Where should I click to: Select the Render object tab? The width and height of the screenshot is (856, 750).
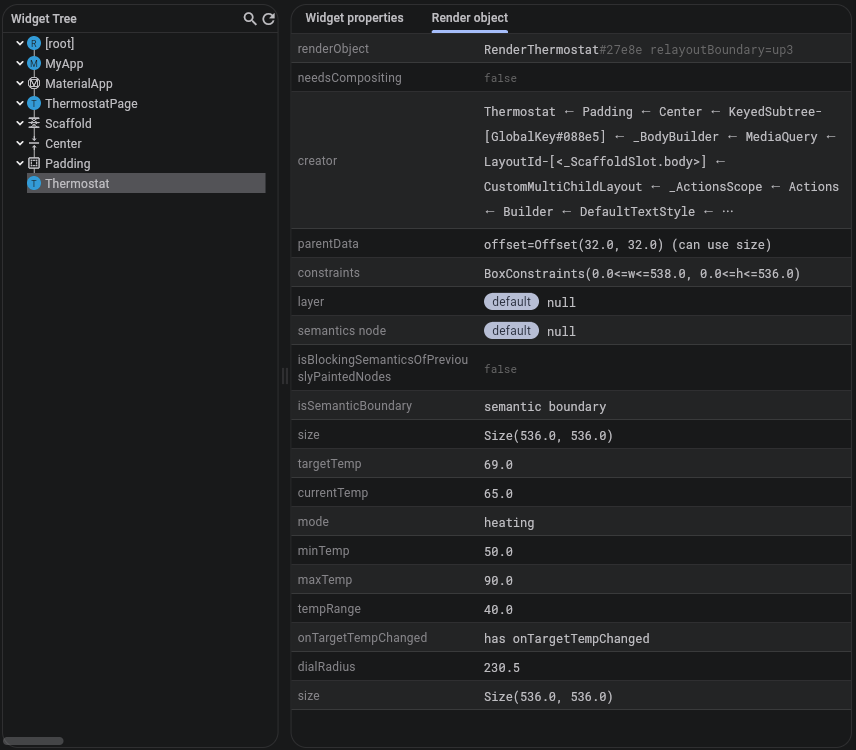[469, 18]
